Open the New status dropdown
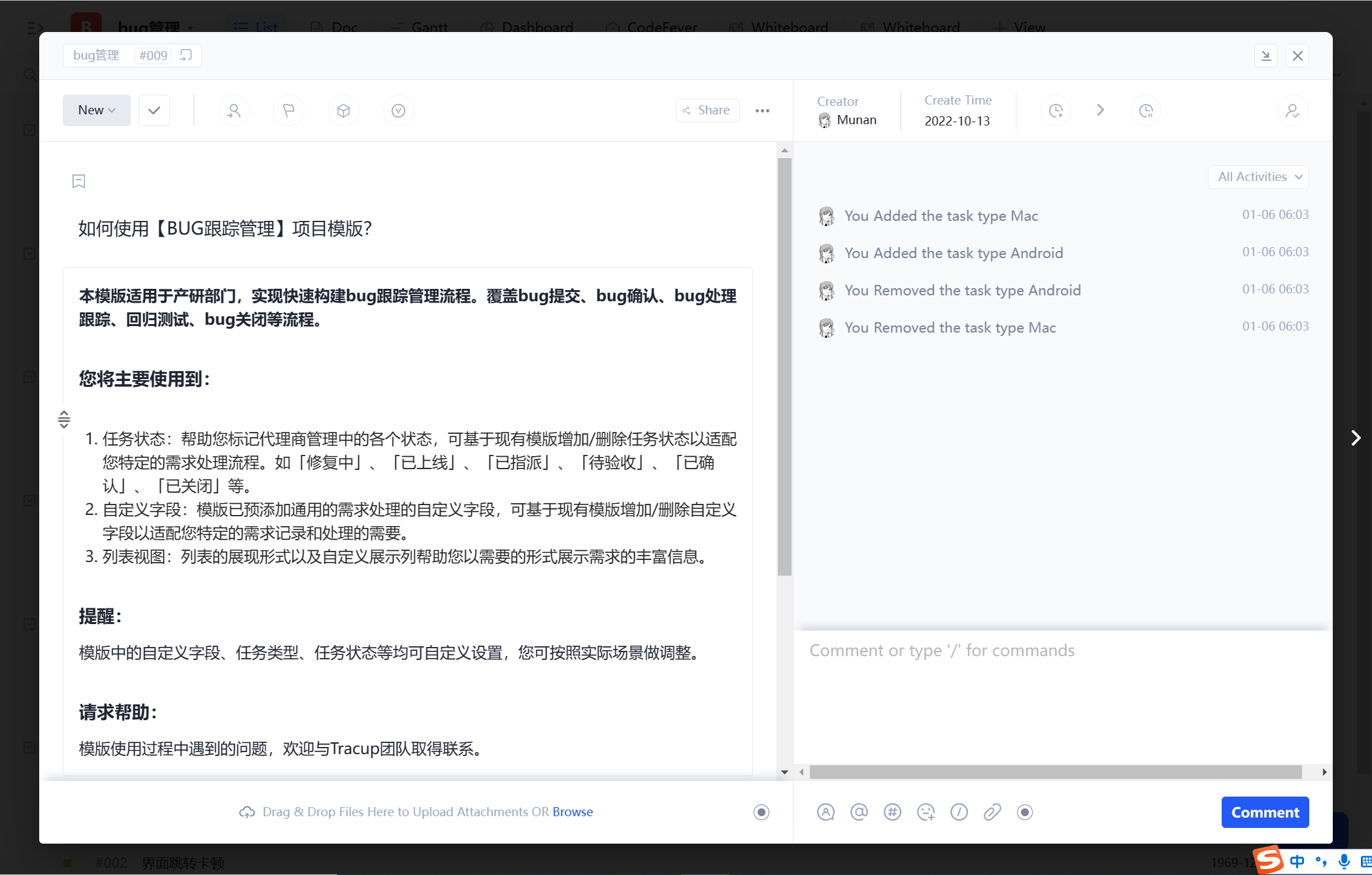Viewport: 1372px width, 875px height. pyautogui.click(x=97, y=110)
